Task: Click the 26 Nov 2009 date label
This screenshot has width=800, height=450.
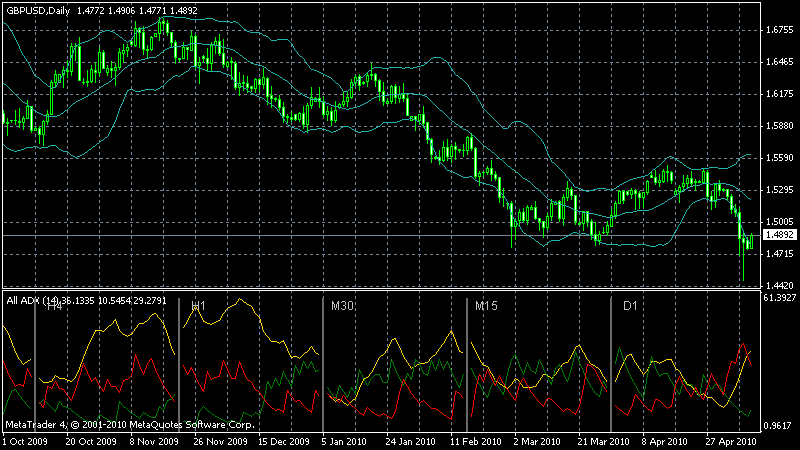Action: [220, 441]
